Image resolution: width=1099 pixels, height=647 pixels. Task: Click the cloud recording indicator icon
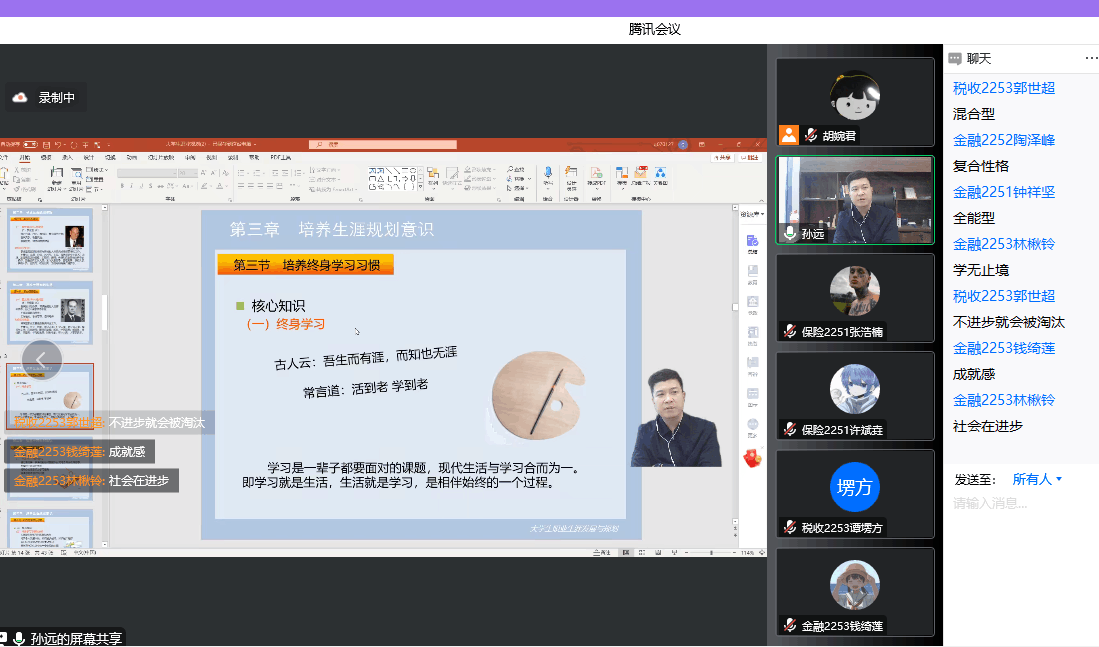20,98
